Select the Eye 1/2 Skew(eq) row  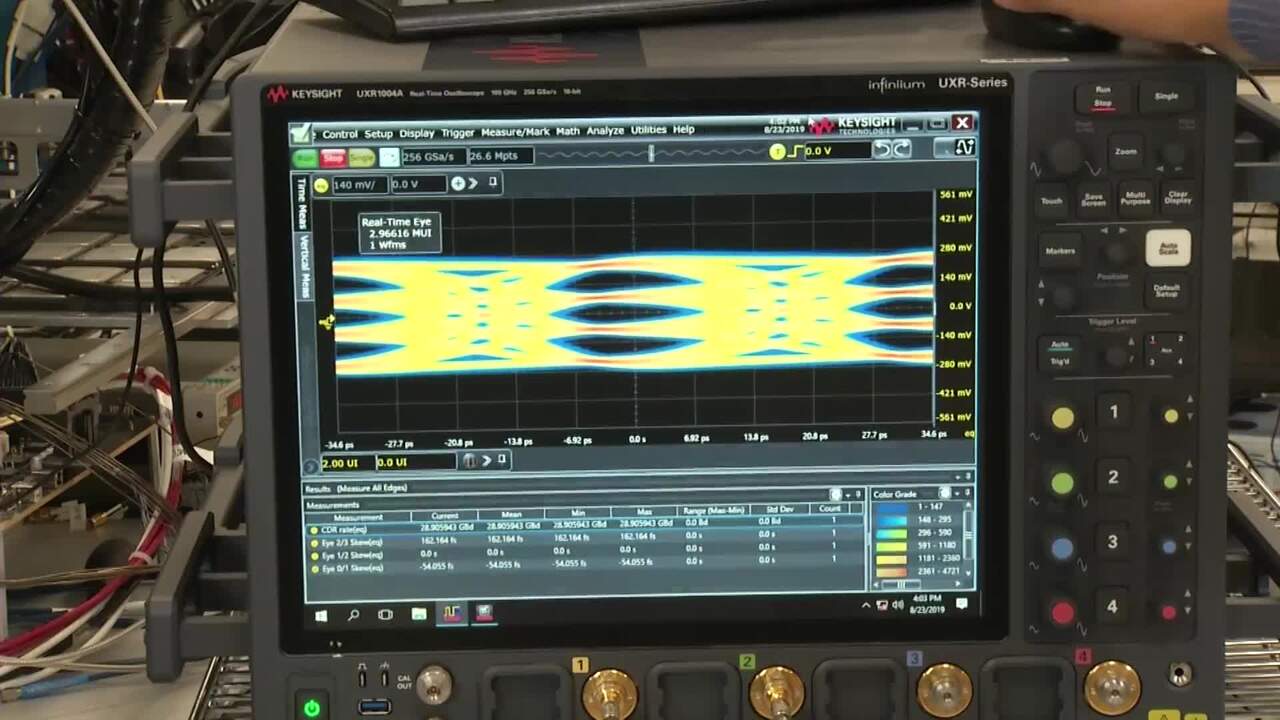coord(585,552)
